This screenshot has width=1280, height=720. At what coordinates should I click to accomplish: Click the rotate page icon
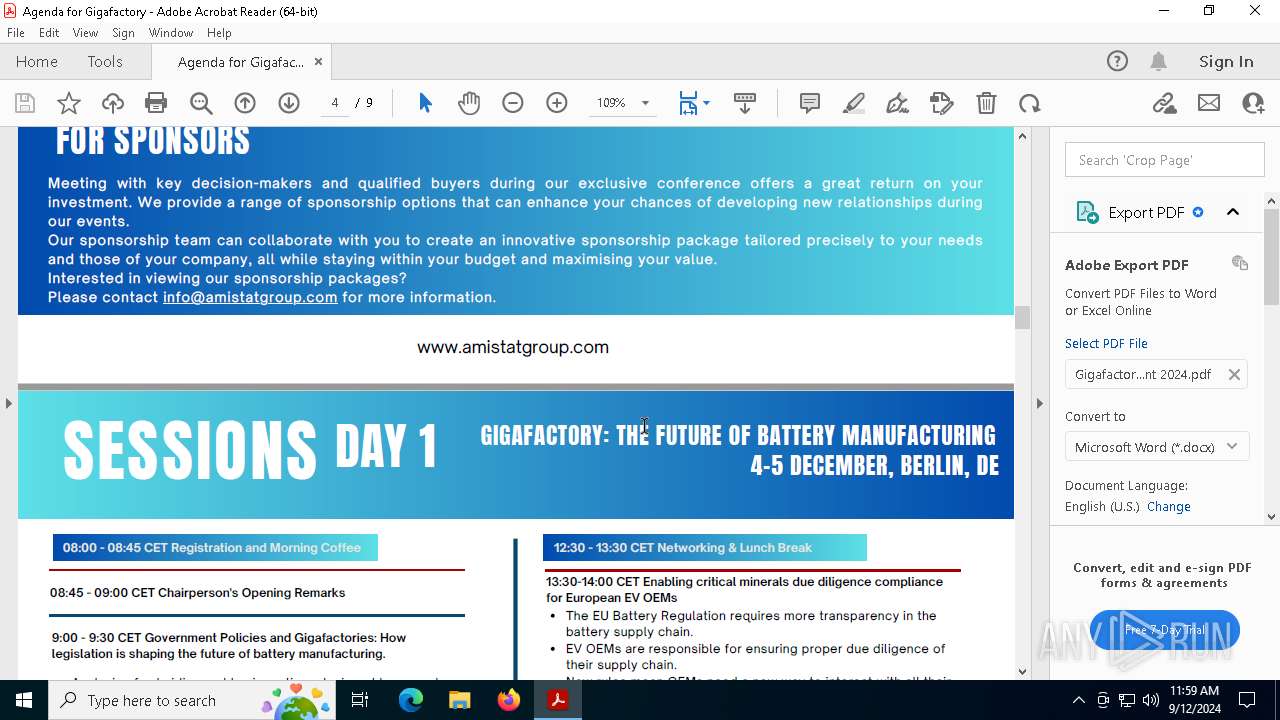1030,103
